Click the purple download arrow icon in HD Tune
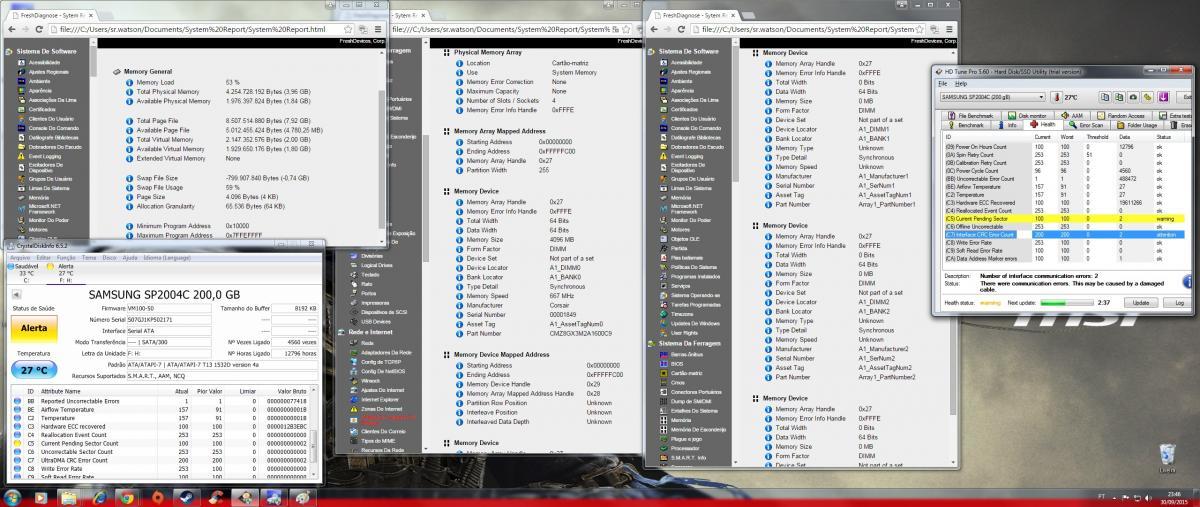 click(1163, 97)
